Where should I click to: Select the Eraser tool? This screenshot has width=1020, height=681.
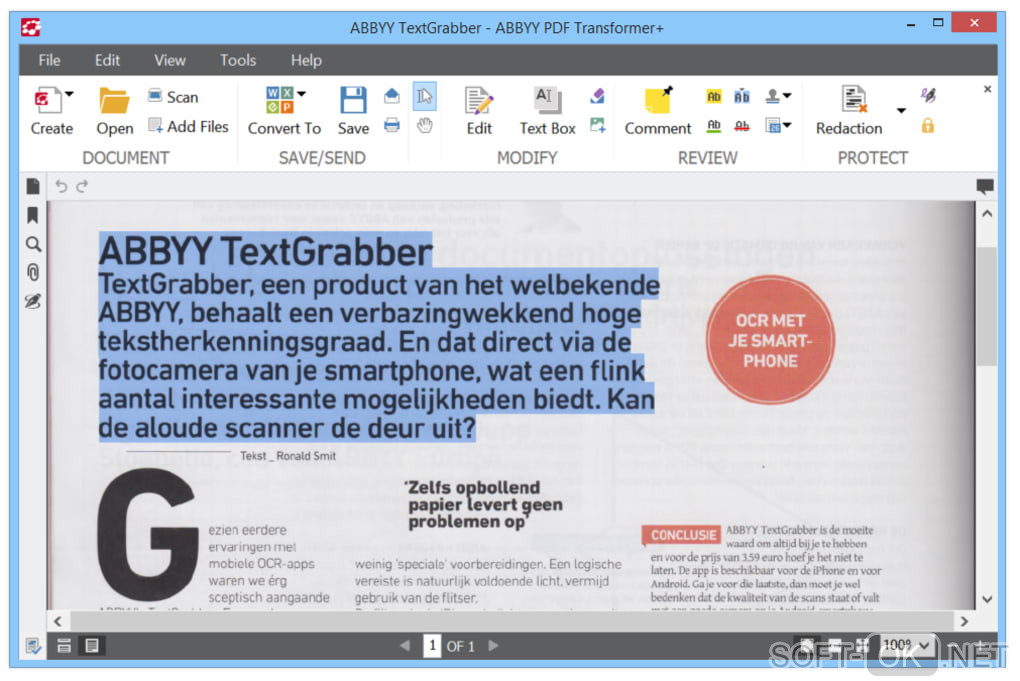[597, 96]
